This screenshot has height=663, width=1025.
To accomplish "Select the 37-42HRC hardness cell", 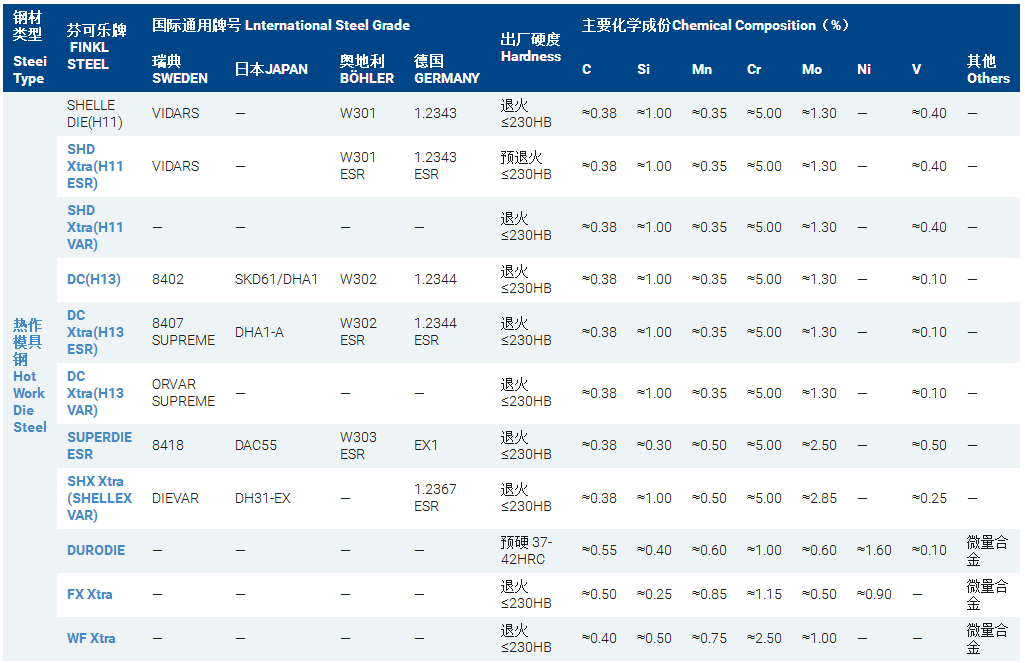I will 526,550.
